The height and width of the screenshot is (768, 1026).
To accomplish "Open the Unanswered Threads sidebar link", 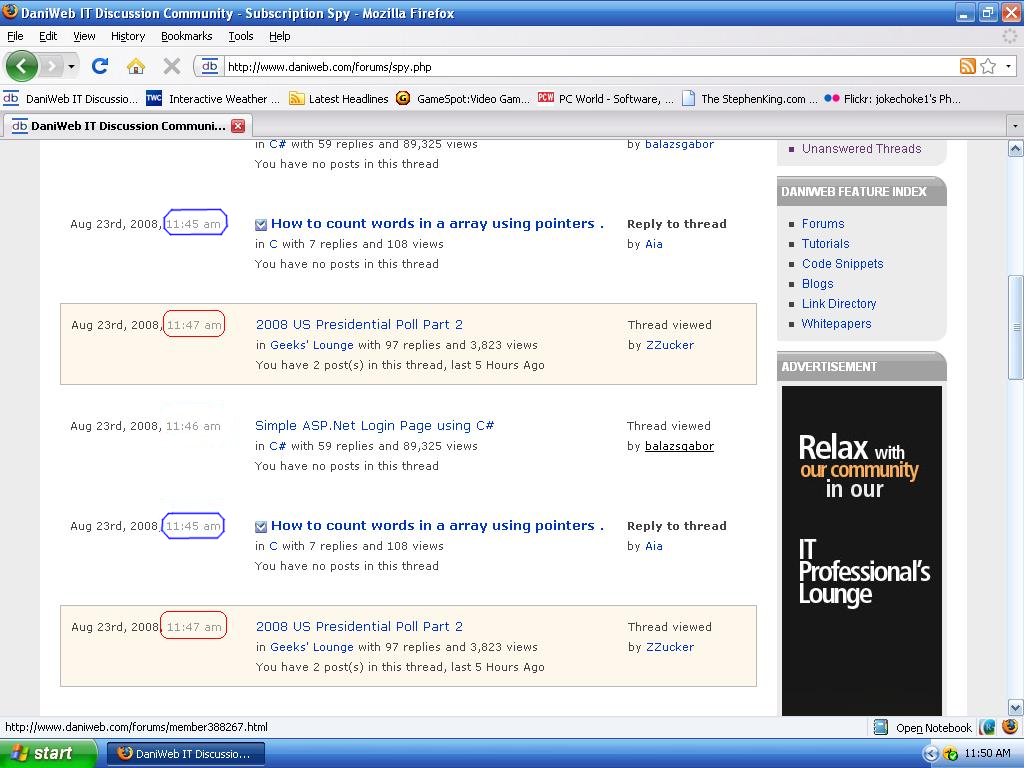I will click(x=861, y=148).
